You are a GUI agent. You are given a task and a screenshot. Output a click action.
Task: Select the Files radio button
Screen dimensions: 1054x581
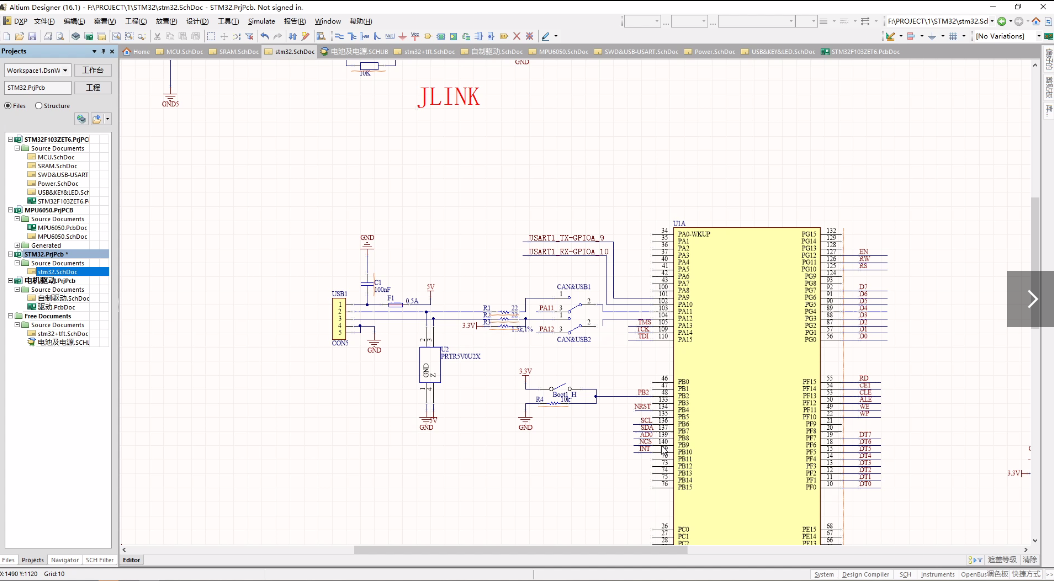8,106
